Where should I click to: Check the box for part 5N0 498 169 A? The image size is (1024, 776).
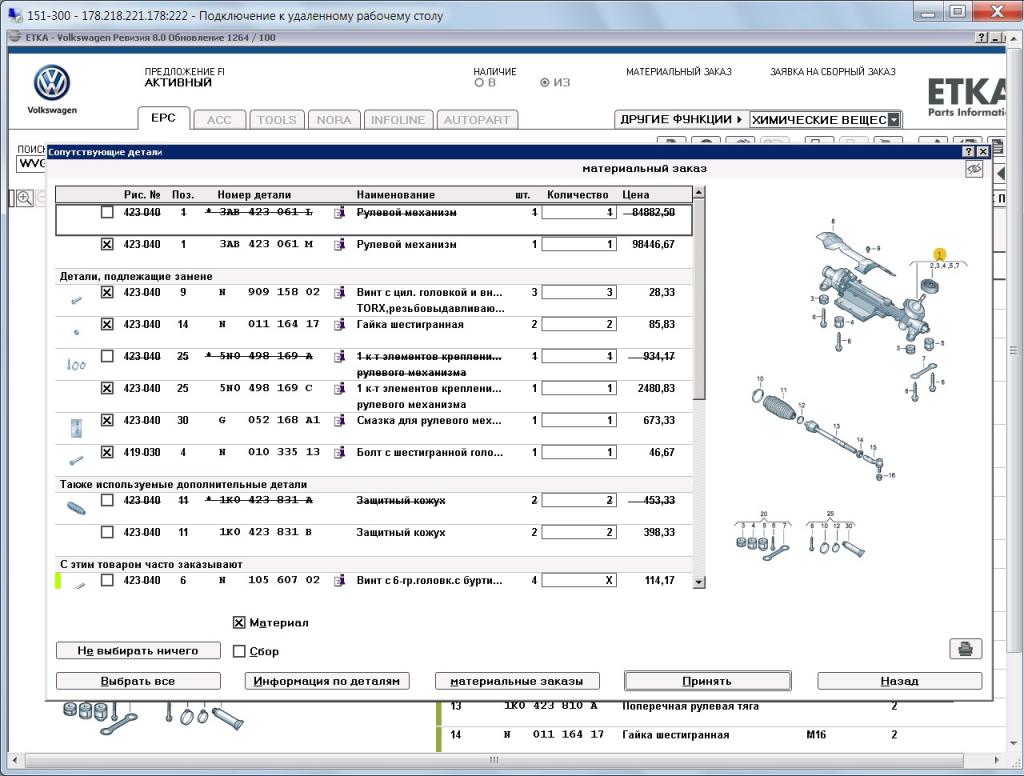[107, 356]
